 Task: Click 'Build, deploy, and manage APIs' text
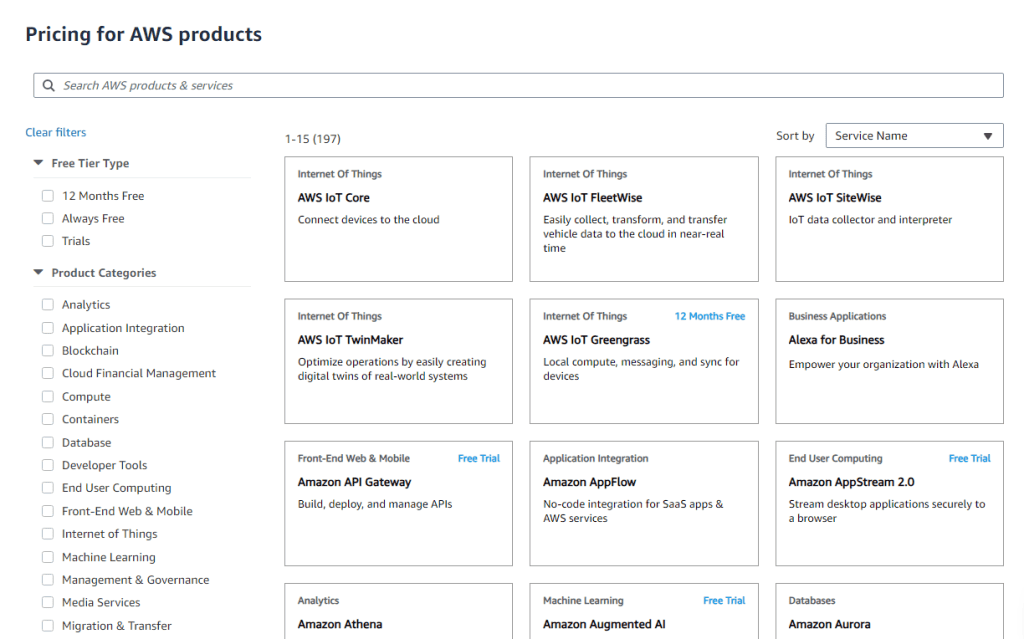click(x=375, y=504)
